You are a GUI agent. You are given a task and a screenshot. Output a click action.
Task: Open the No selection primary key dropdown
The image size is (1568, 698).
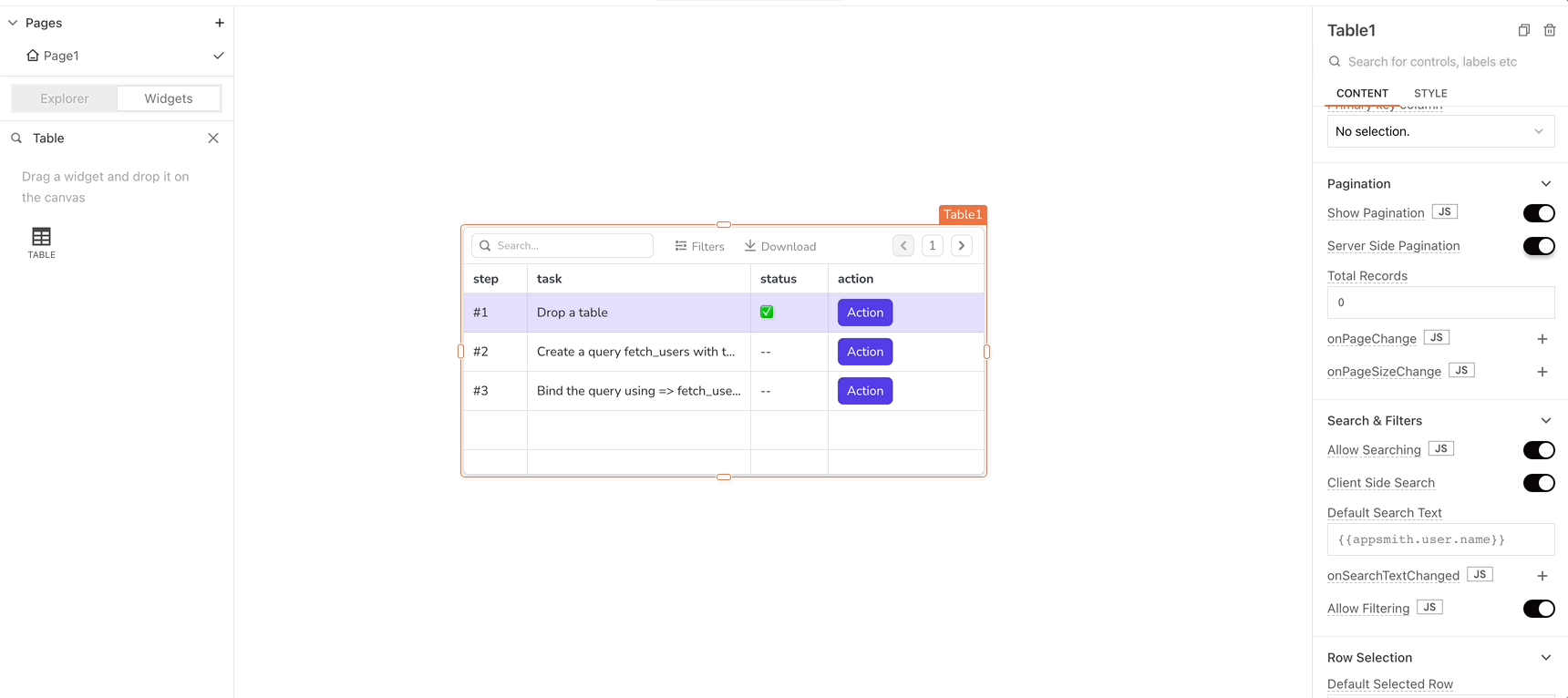(1441, 131)
